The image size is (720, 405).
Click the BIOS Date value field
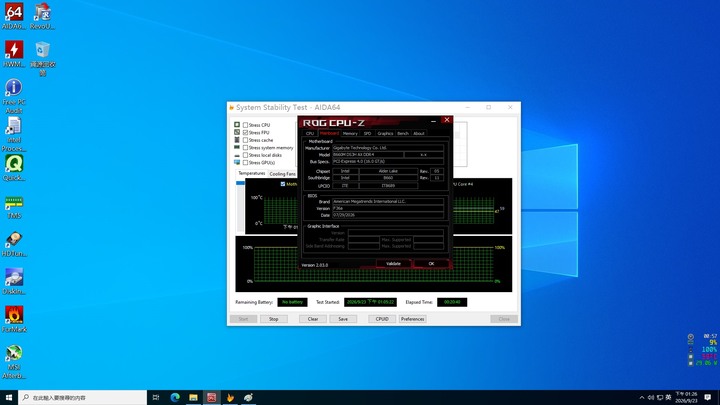(388, 215)
